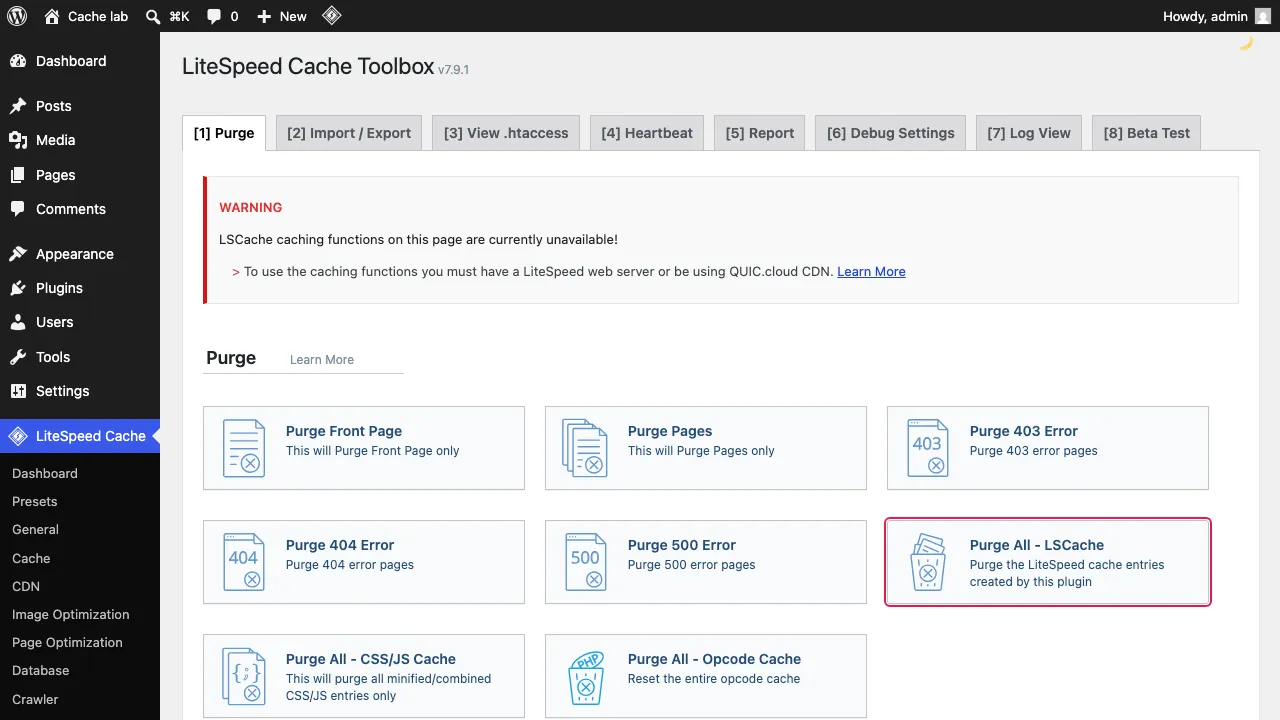Open the Users sidebar menu
1280x720 pixels.
pyautogui.click(x=80, y=322)
